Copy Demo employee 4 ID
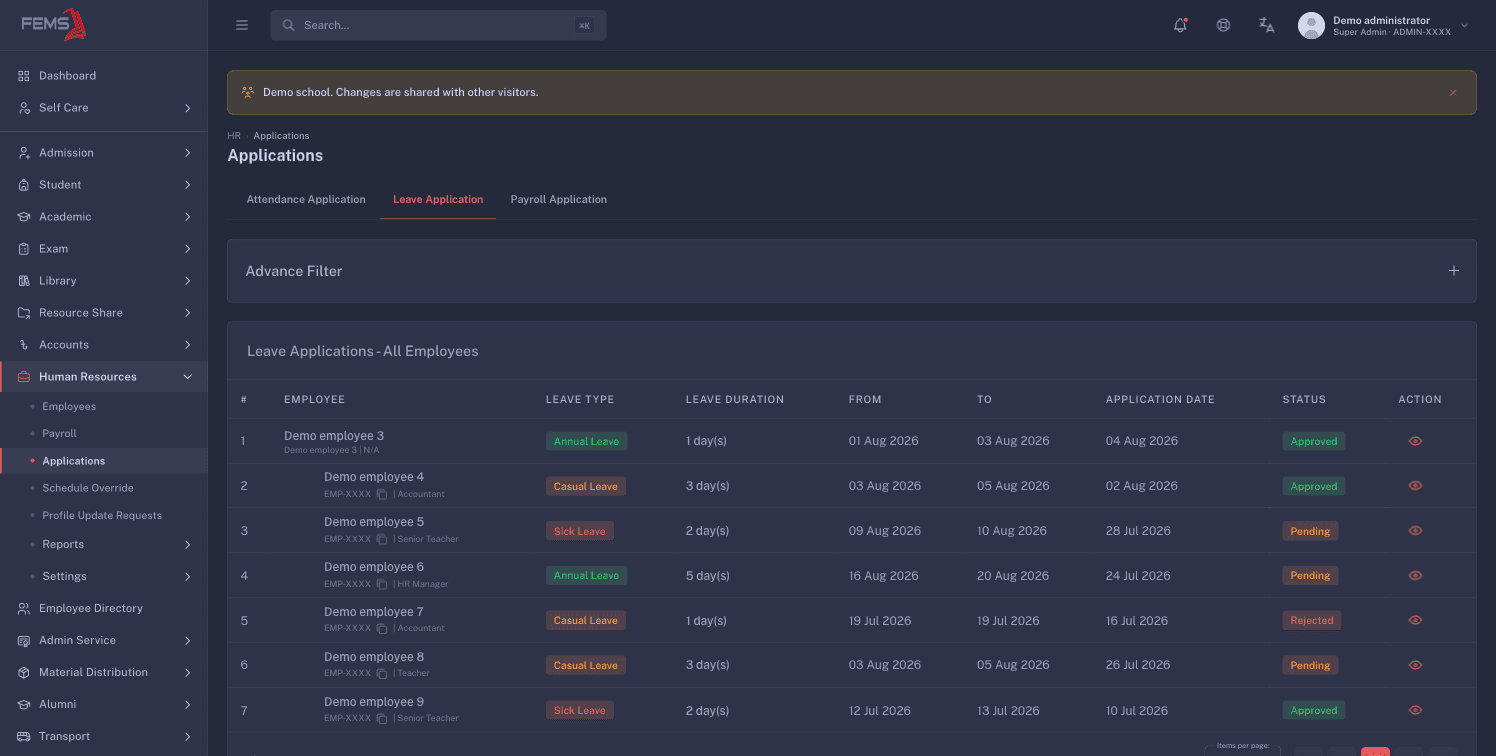The width and height of the screenshot is (1496, 756). [382, 494]
